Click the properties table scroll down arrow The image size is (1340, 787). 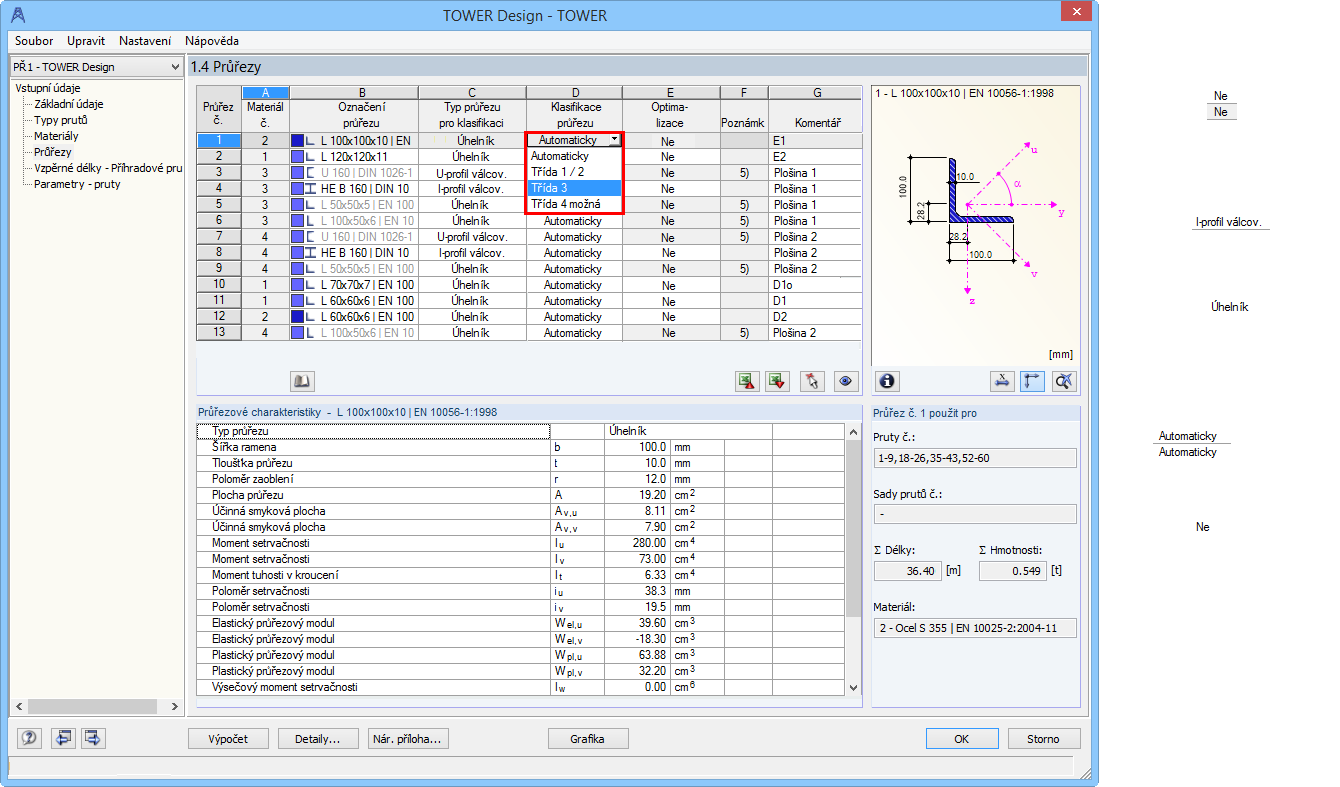[x=853, y=688]
